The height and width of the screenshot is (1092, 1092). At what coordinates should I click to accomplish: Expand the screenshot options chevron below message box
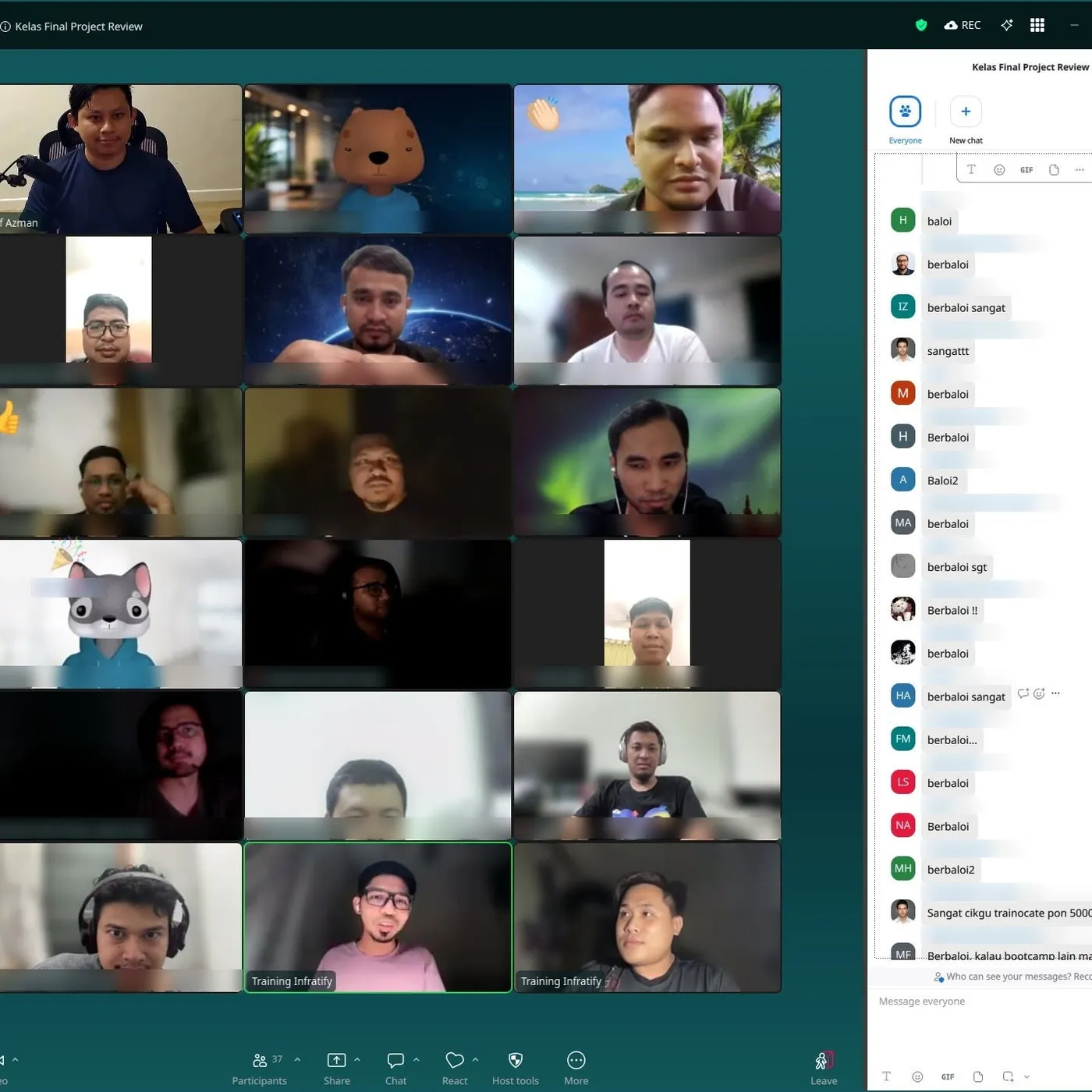click(1026, 1076)
